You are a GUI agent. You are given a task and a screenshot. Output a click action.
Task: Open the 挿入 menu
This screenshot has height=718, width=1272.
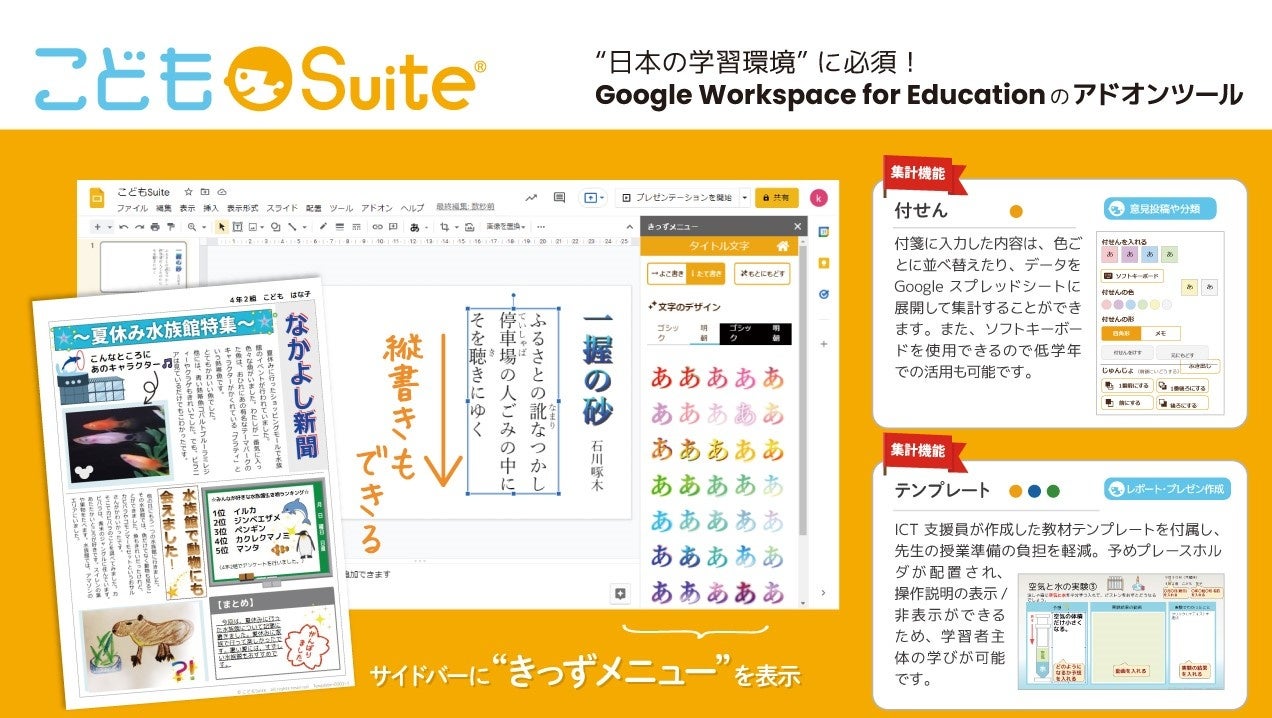point(212,209)
